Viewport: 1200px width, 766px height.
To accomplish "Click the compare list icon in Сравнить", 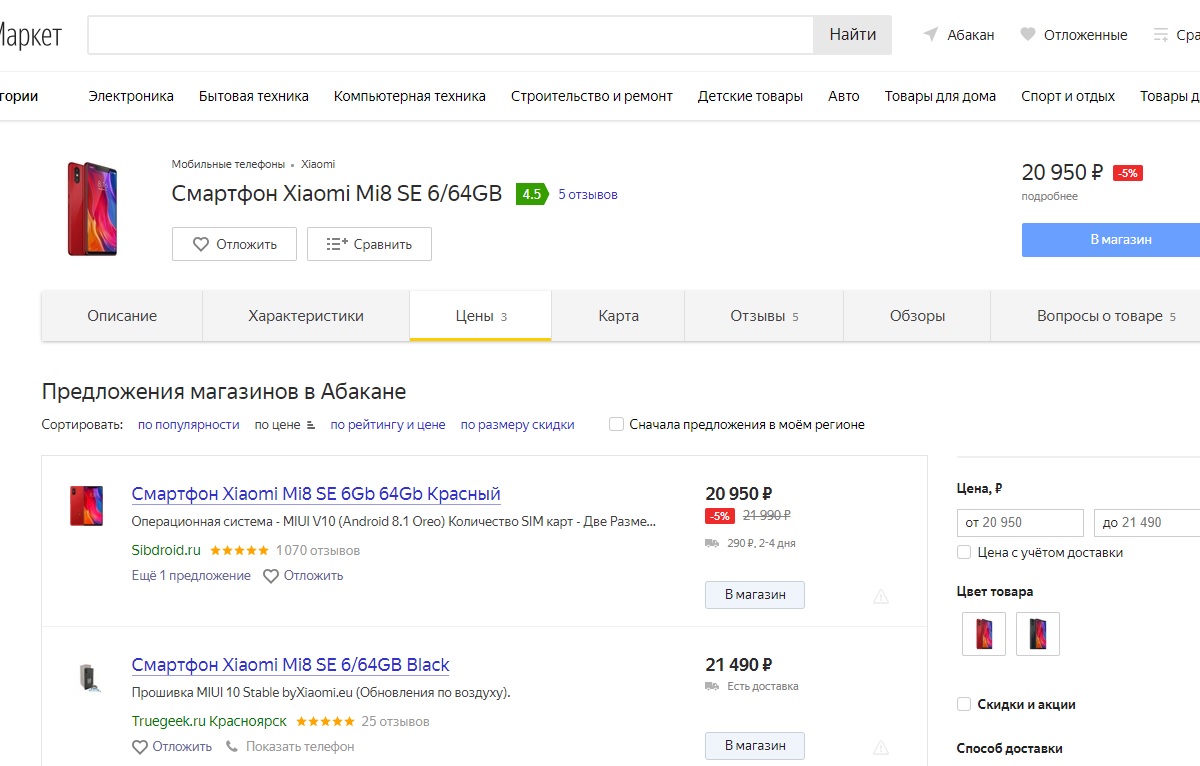I will pos(337,244).
